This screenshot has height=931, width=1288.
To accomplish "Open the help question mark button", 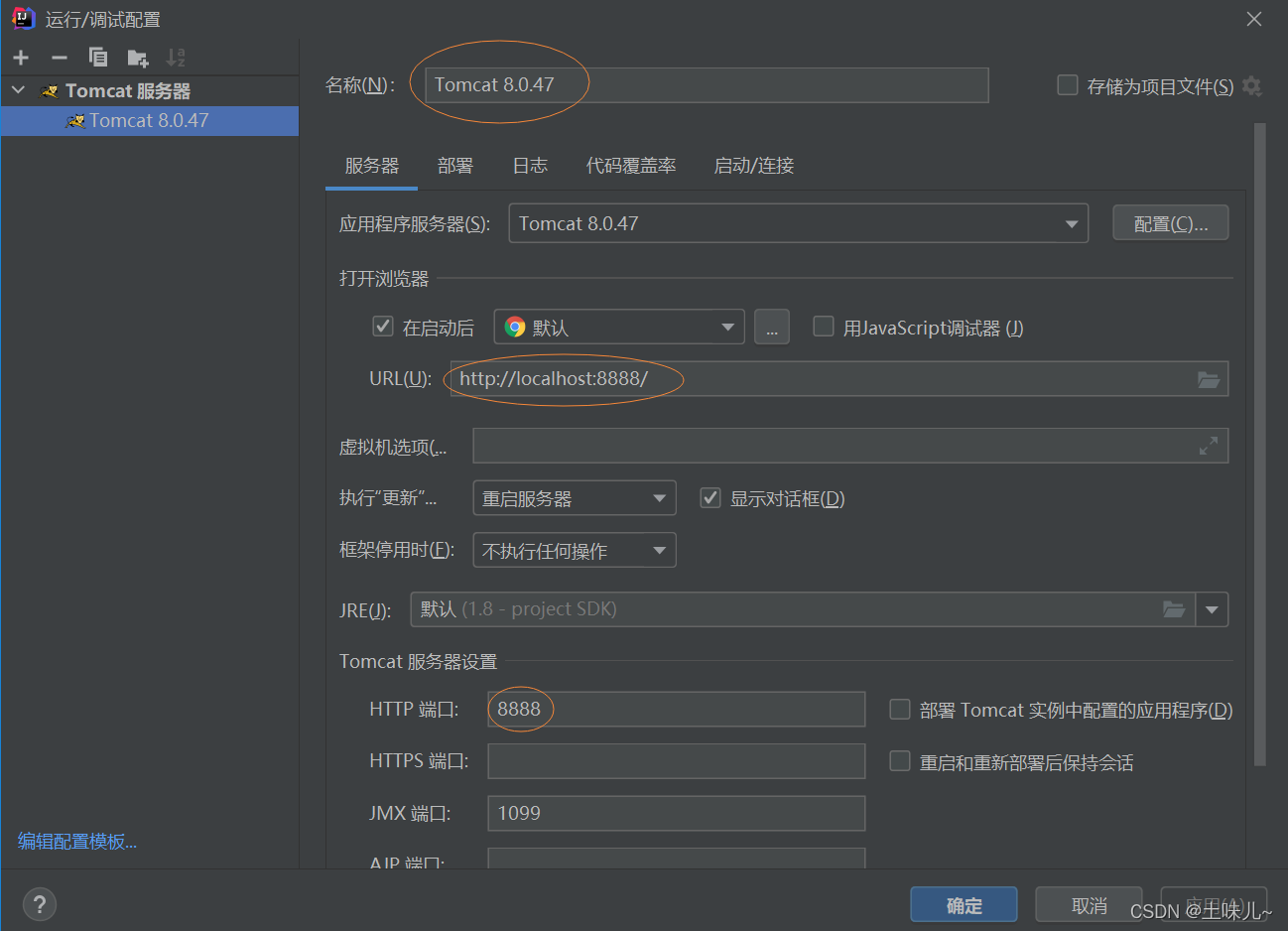I will pyautogui.click(x=39, y=904).
